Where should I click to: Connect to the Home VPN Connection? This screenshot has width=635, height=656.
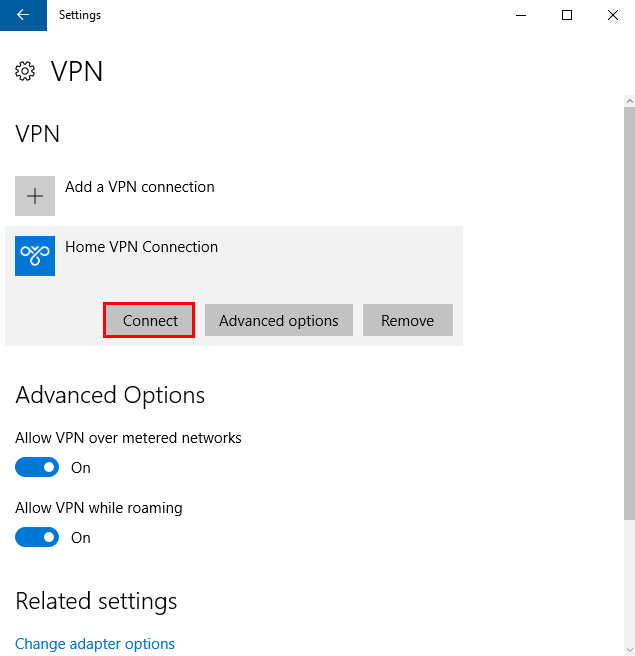click(x=150, y=321)
